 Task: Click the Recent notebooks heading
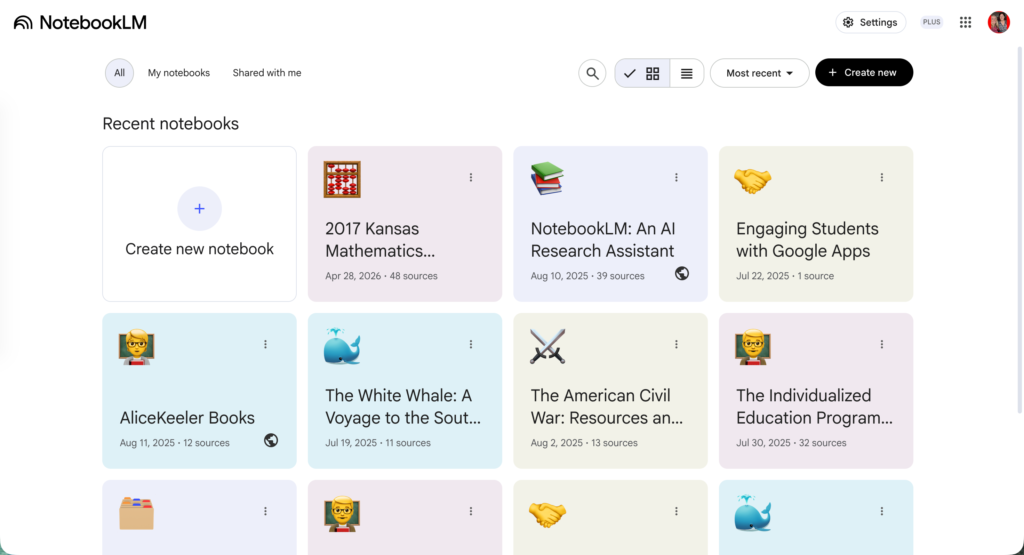170,123
